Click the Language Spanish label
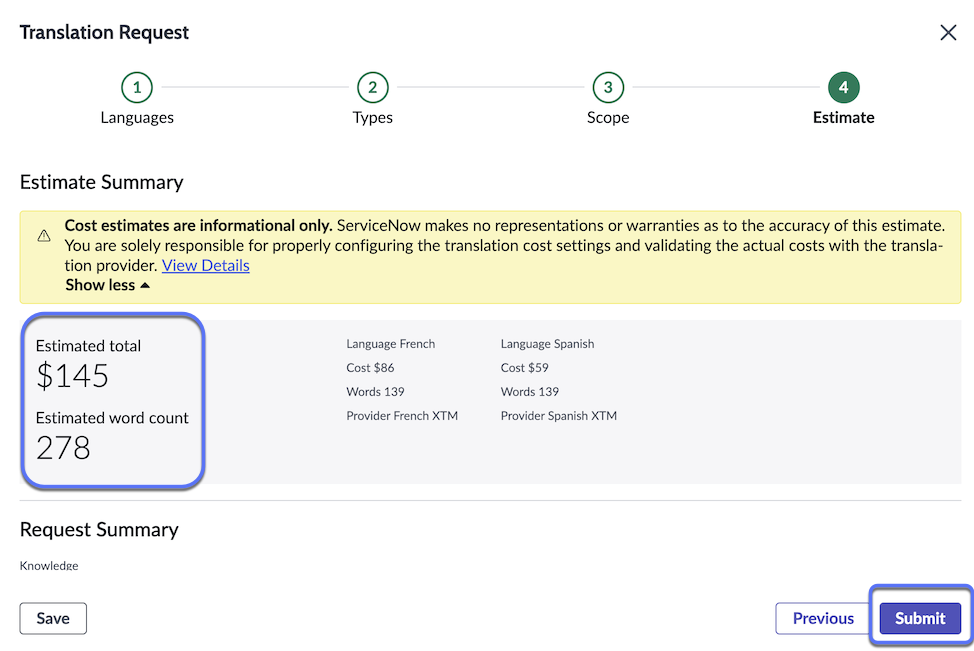This screenshot has height=651, width=974. [547, 344]
